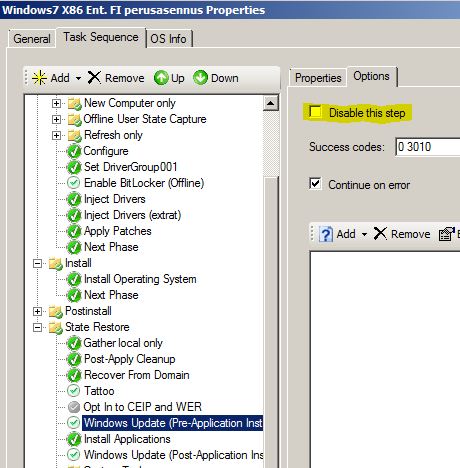
Task: Select the Options tab
Action: point(372,76)
